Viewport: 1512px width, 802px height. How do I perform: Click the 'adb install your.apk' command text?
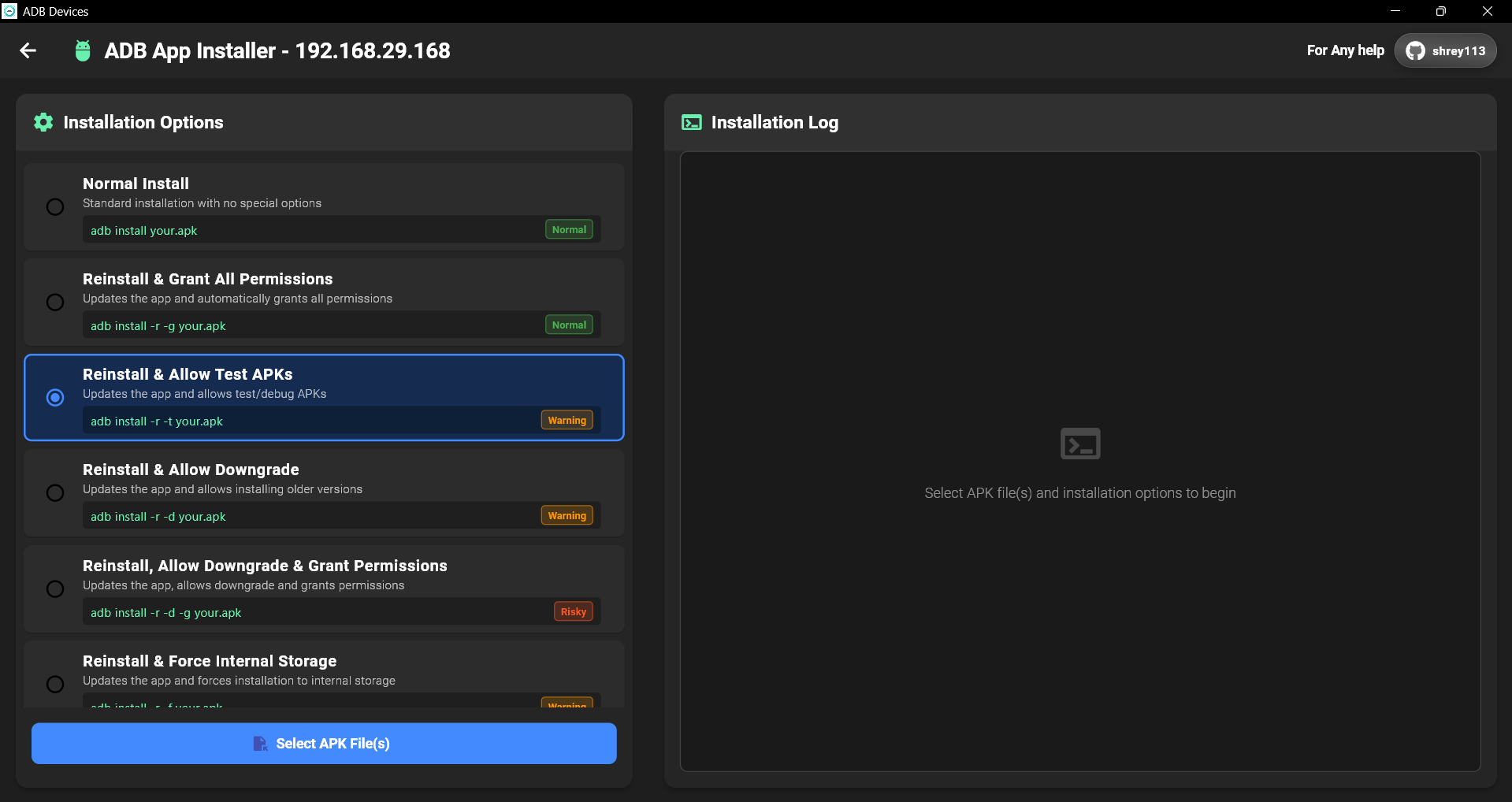(143, 230)
